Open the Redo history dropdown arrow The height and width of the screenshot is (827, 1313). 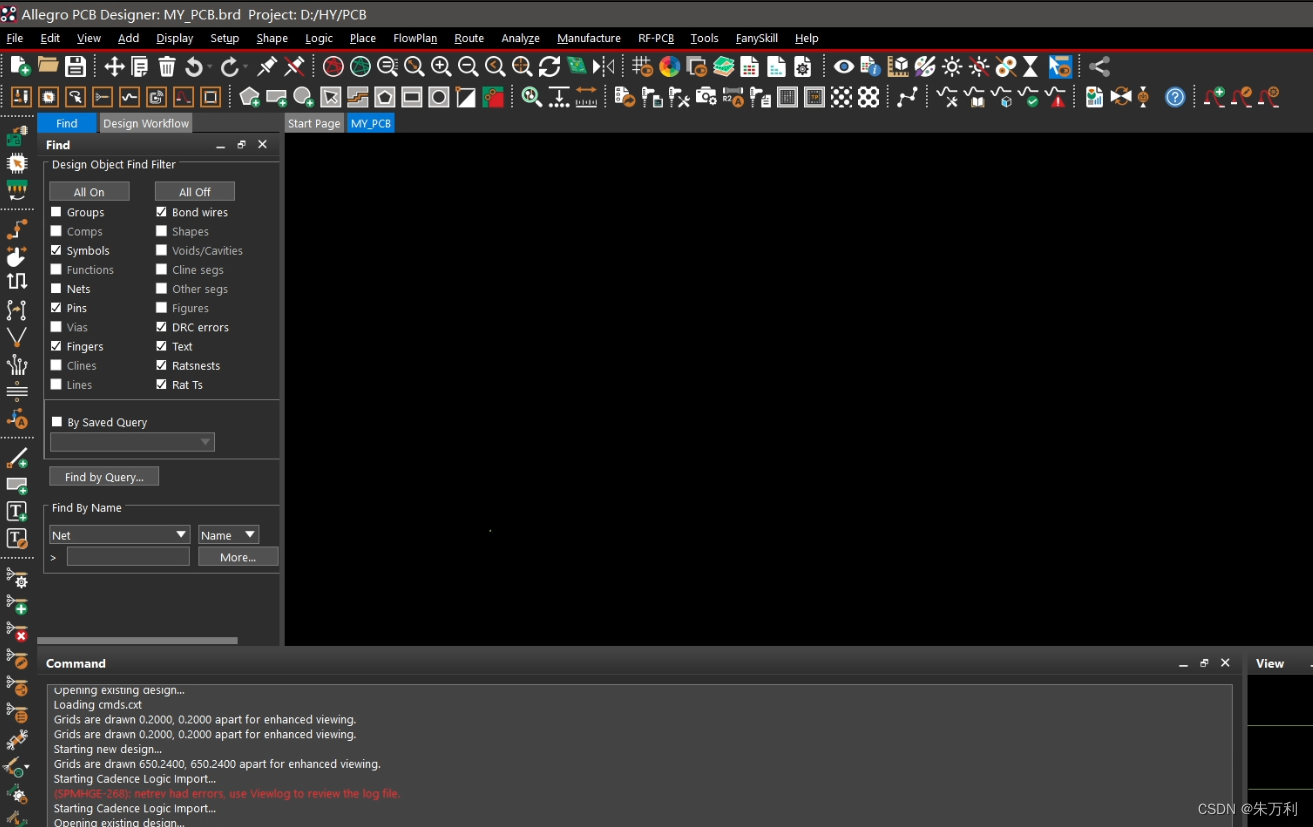[245, 67]
